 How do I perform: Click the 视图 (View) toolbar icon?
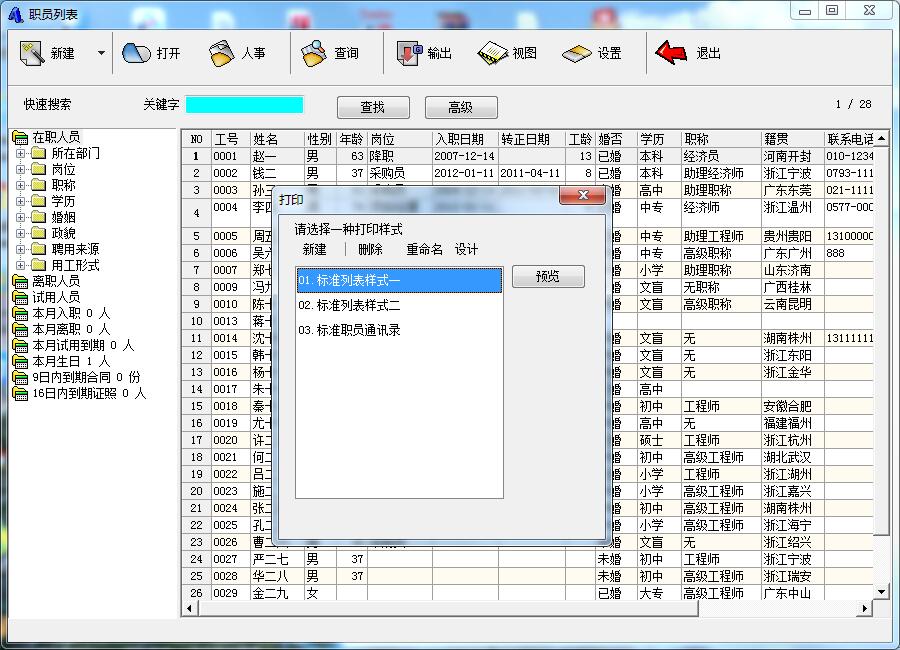point(493,53)
